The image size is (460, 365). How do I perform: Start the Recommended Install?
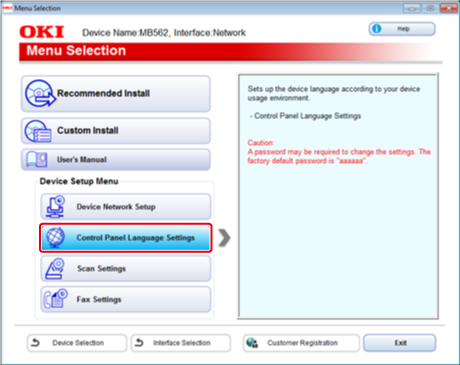pyautogui.click(x=116, y=94)
